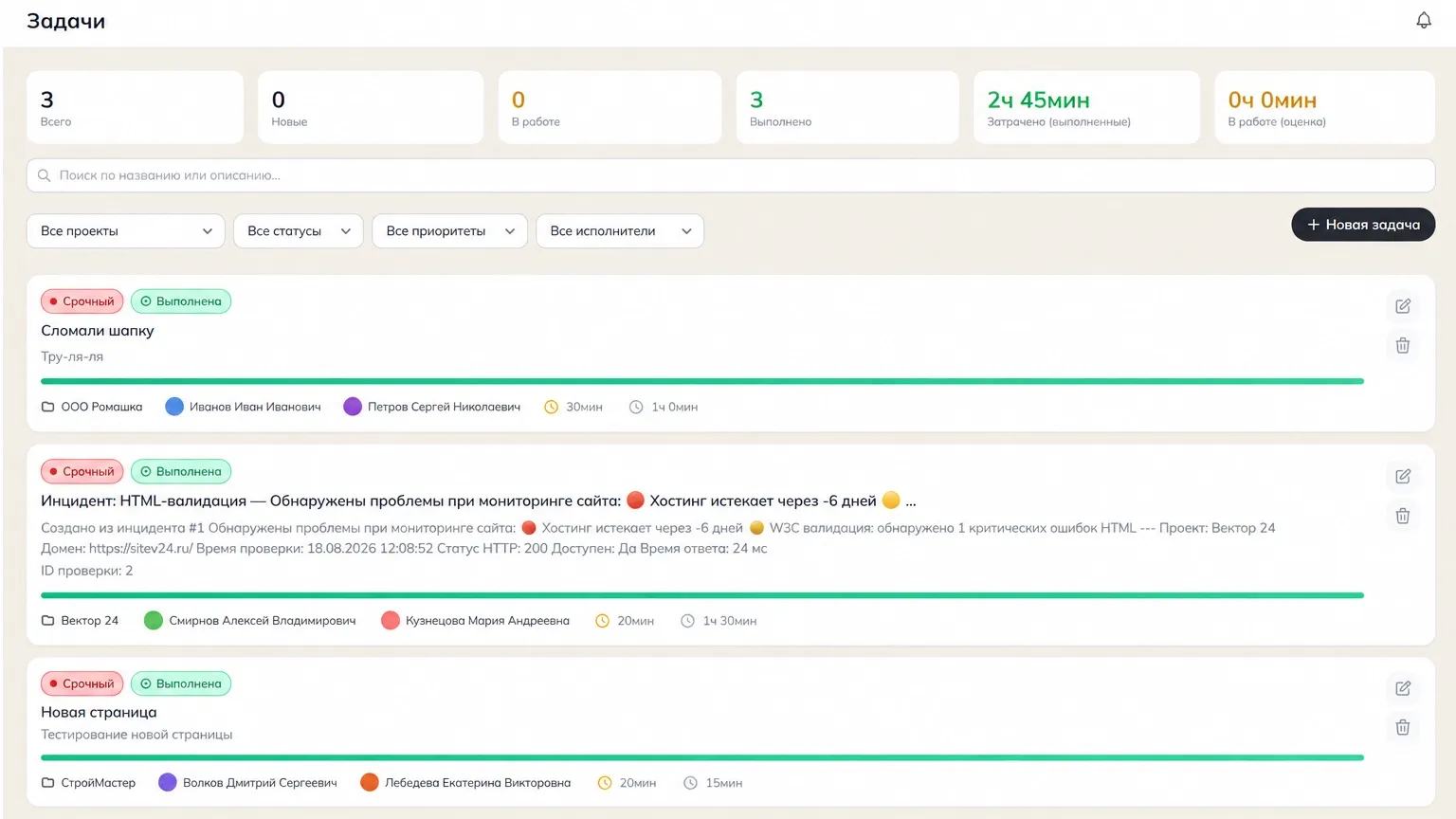Image resolution: width=1456 pixels, height=819 pixels.
Task: Click "Выполнена" badge on HTML-валидация incident
Action: click(x=181, y=471)
